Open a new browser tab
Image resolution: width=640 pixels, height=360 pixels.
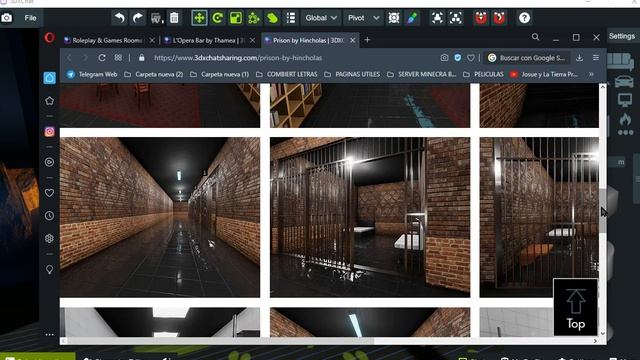point(367,40)
